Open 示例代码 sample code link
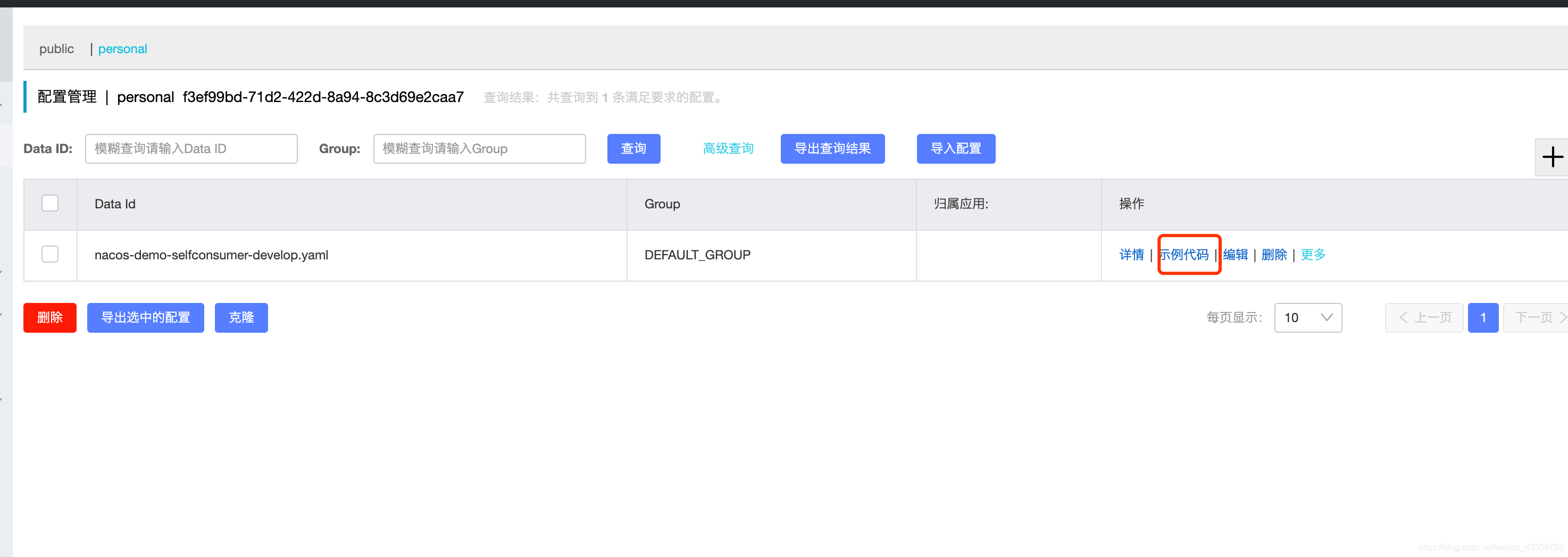Viewport: 1568px width, 557px height. click(x=1184, y=255)
